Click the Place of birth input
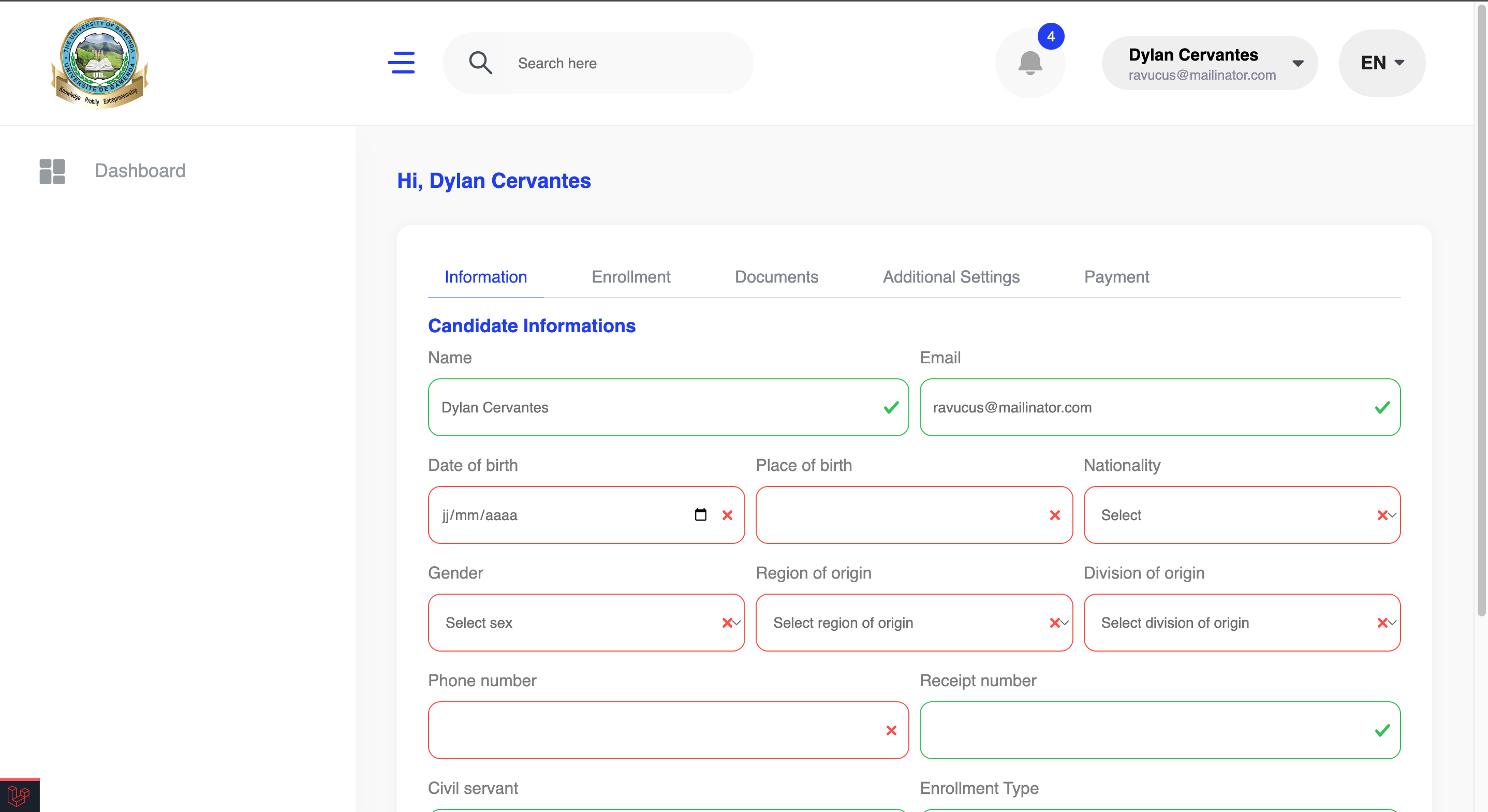The image size is (1488, 812). pos(914,515)
